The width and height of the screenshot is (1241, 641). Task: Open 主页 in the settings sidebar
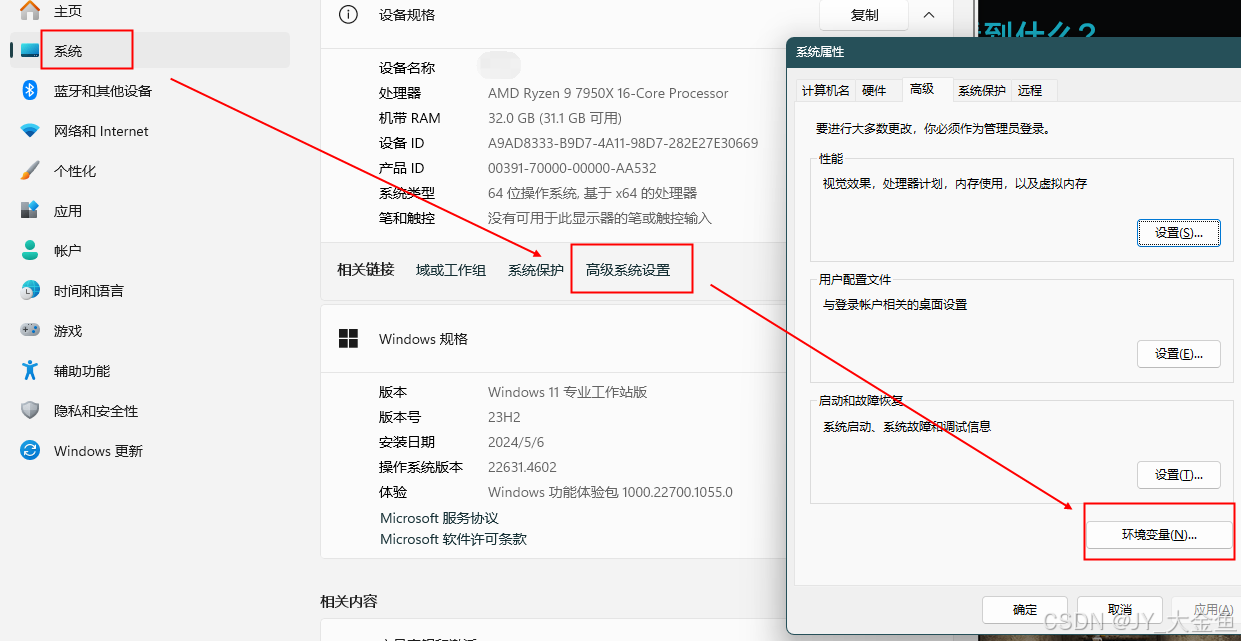[x=150, y=11]
